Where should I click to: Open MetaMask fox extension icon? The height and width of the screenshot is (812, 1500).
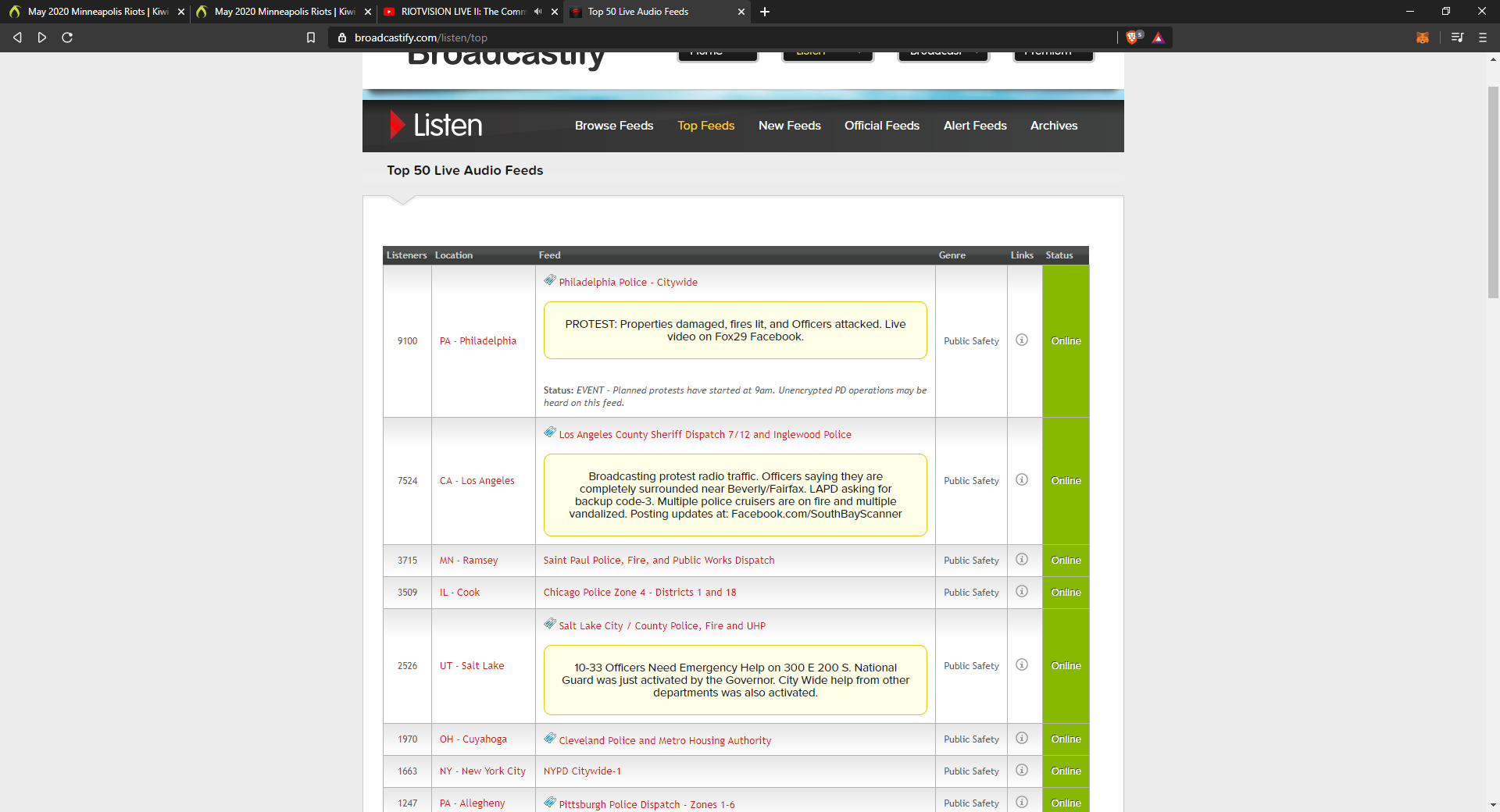click(x=1423, y=37)
